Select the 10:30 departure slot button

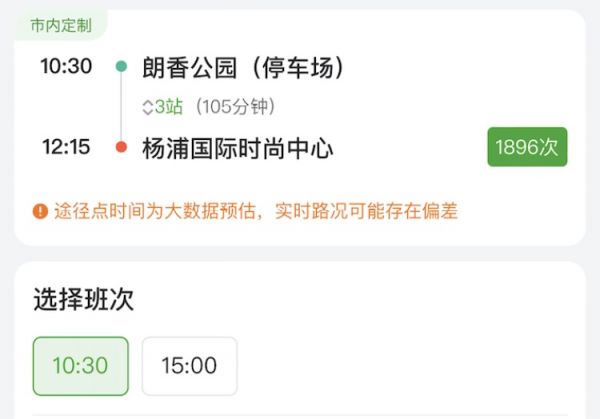[80, 366]
